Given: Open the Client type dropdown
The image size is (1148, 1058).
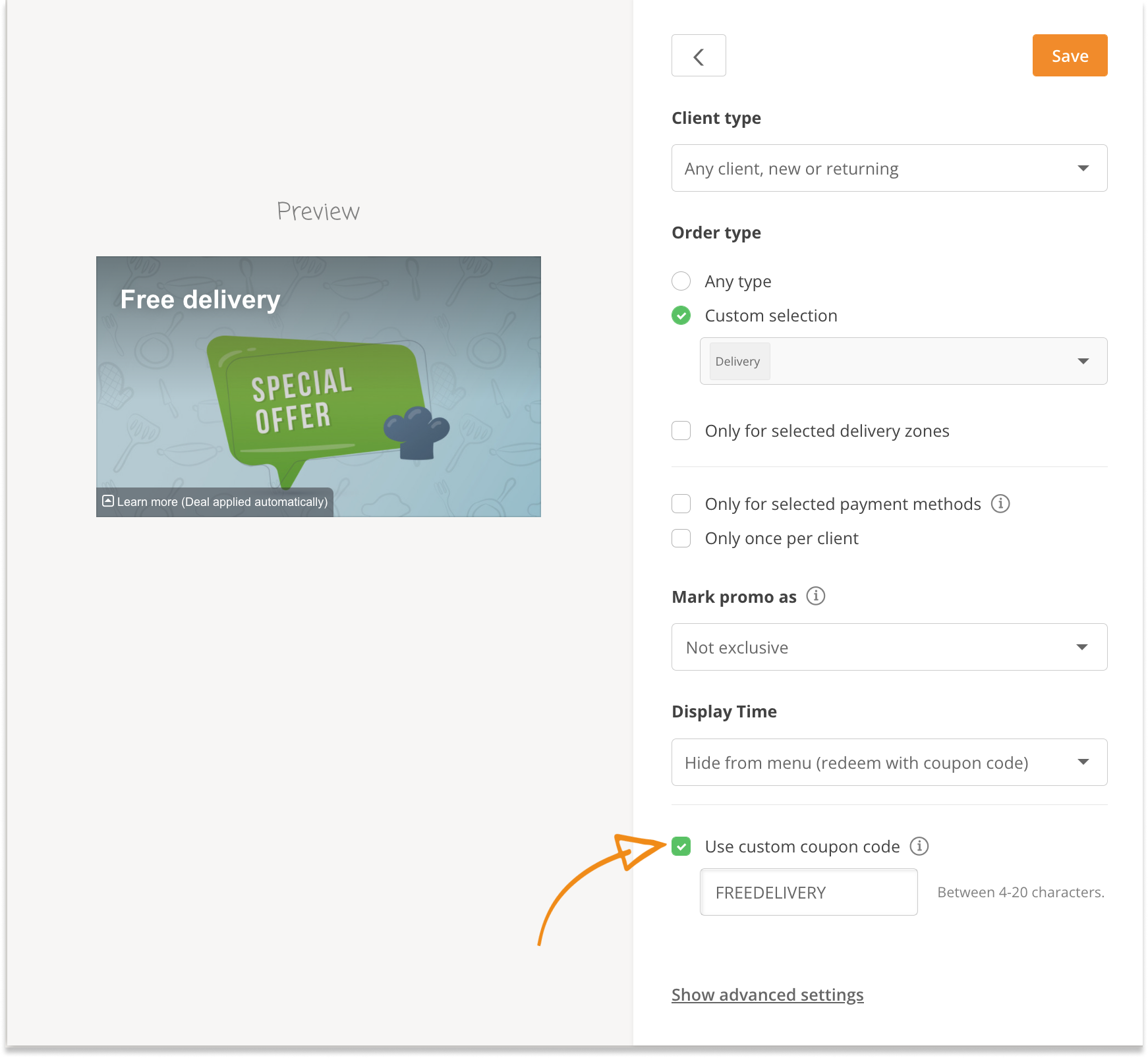Looking at the screenshot, I should pos(889,168).
